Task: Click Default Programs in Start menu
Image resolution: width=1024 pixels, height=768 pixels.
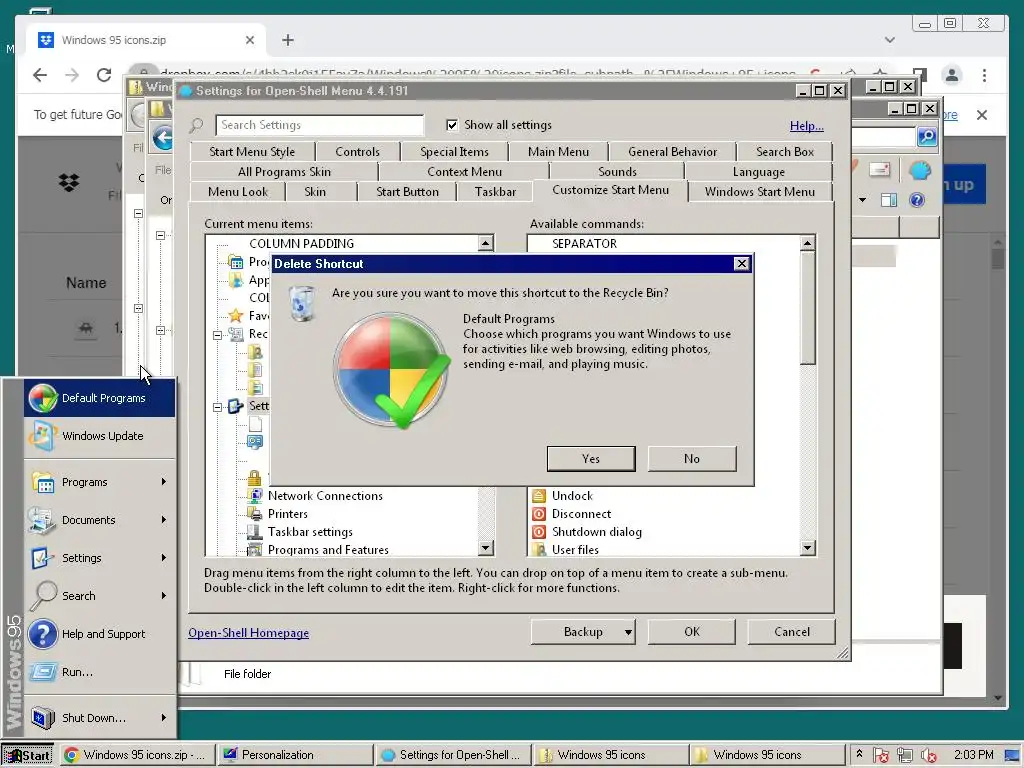Action: (100, 398)
